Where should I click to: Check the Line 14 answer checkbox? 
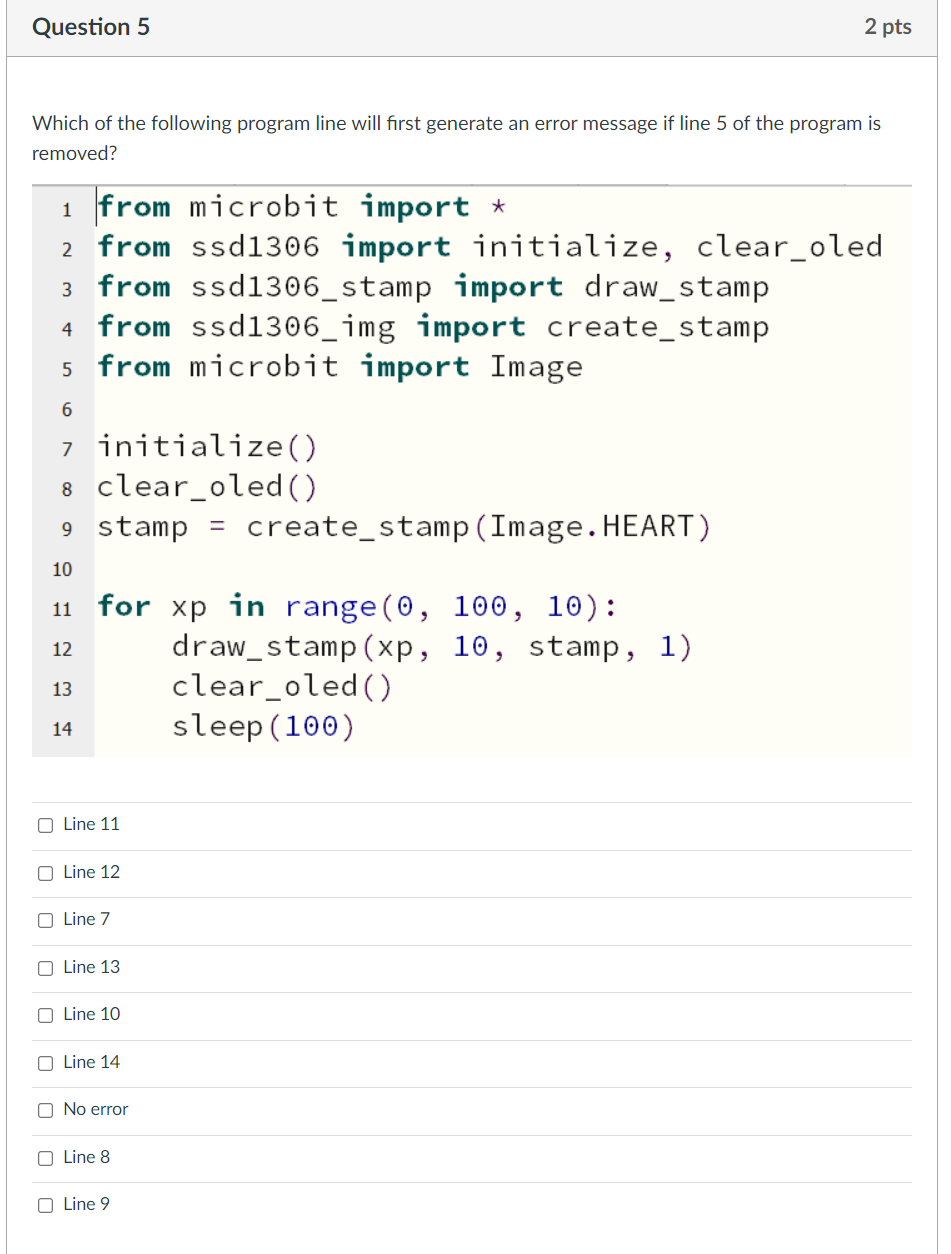point(45,1063)
